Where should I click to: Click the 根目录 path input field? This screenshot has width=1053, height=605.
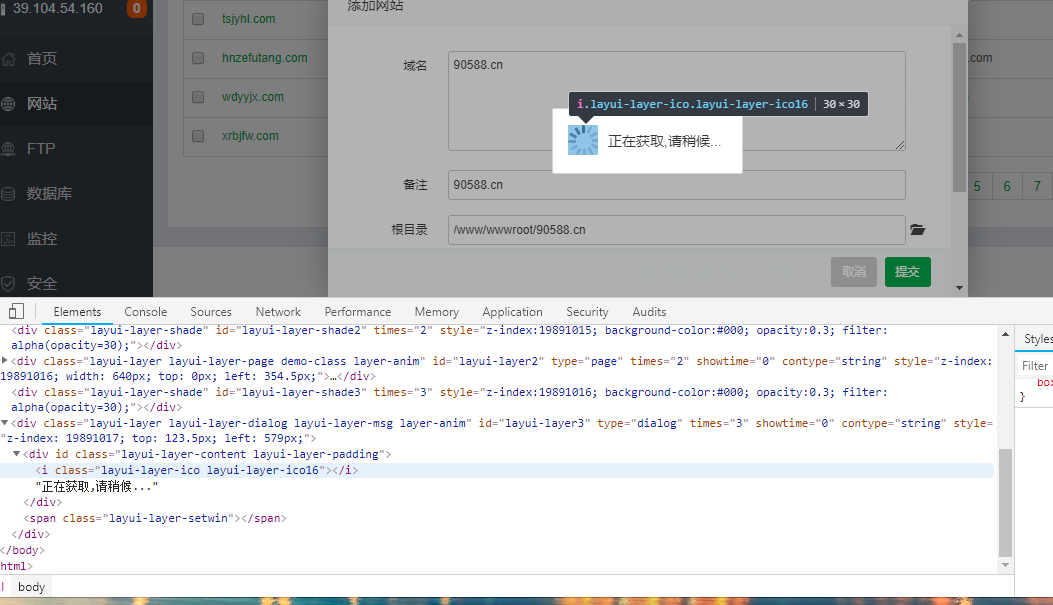click(x=676, y=230)
